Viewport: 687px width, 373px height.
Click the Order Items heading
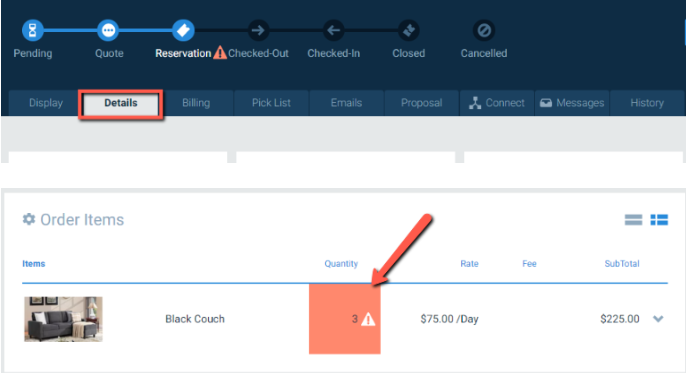[82, 220]
